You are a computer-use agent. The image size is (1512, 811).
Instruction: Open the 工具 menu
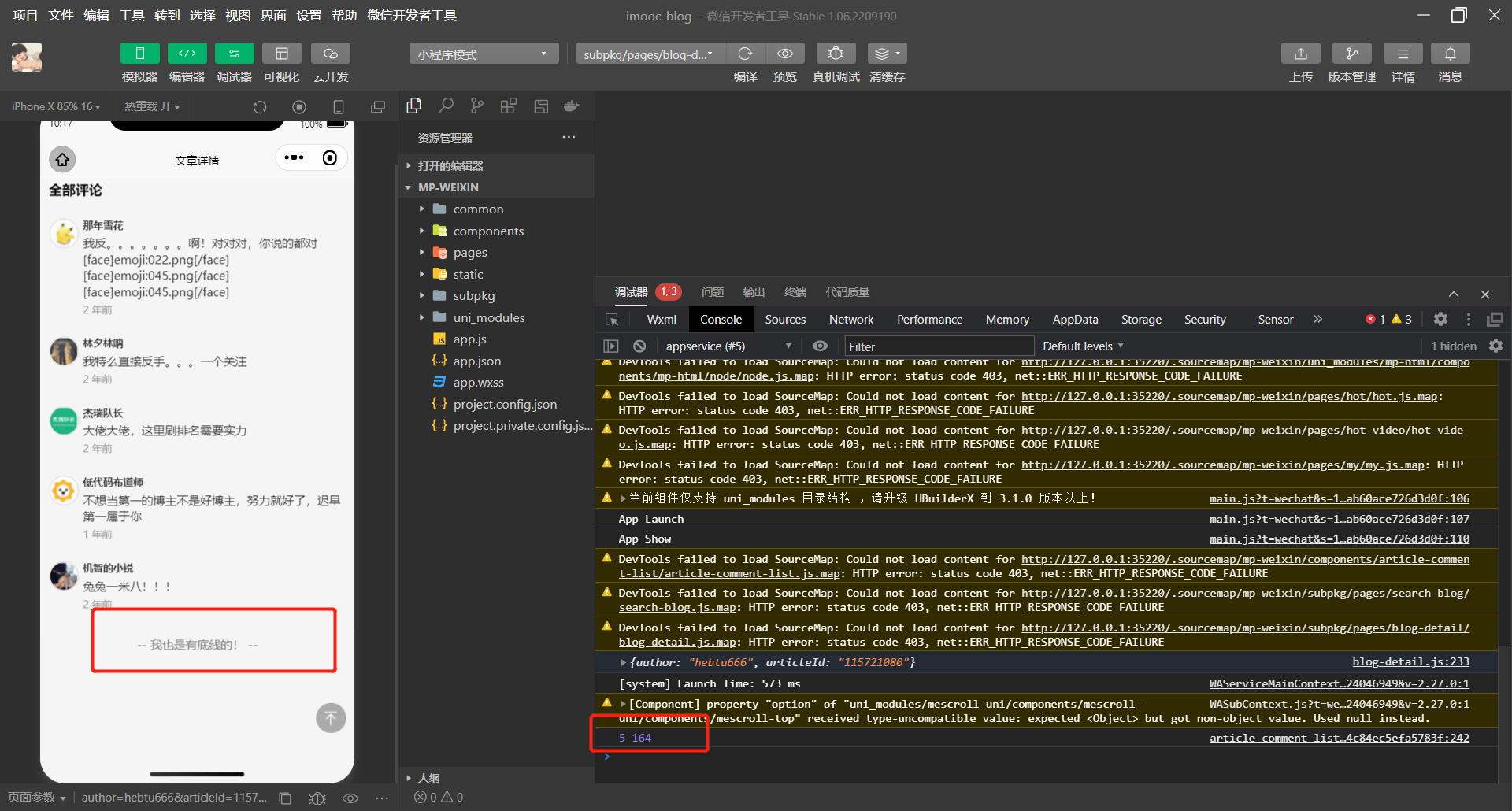[132, 16]
